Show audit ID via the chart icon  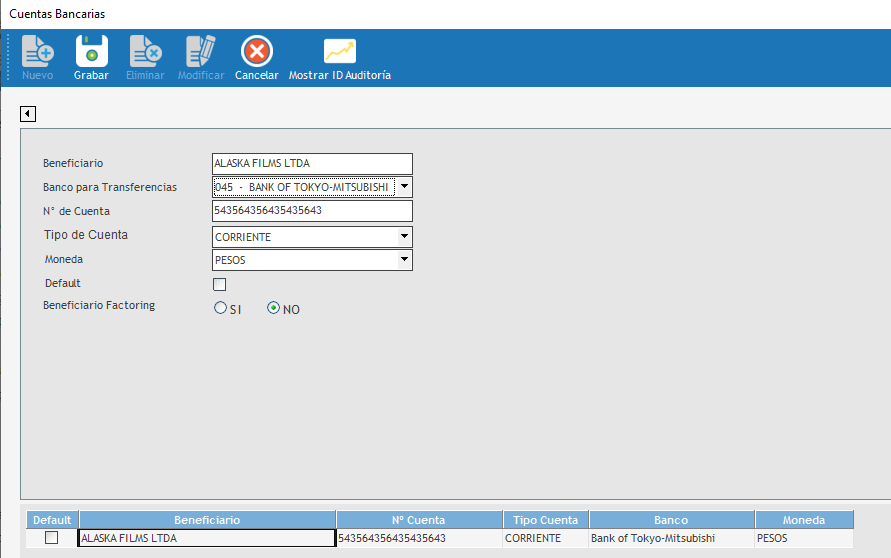(339, 52)
